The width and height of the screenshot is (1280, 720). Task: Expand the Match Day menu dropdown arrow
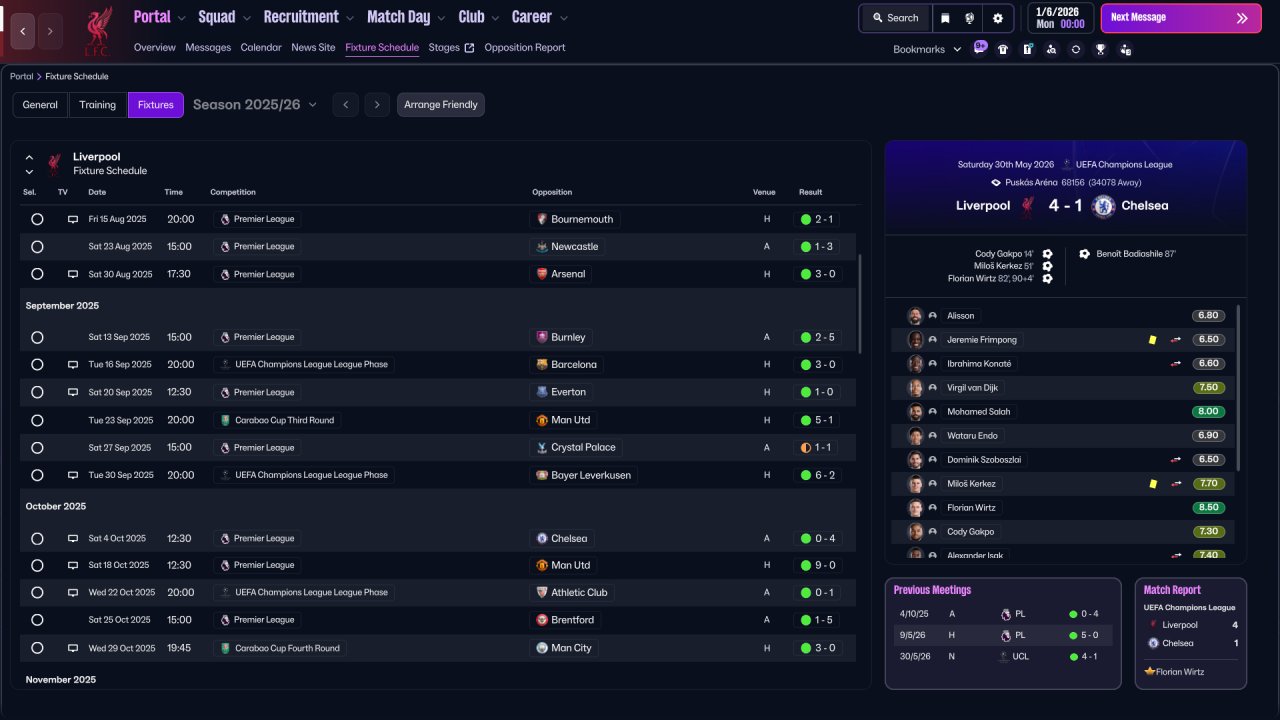(x=441, y=18)
